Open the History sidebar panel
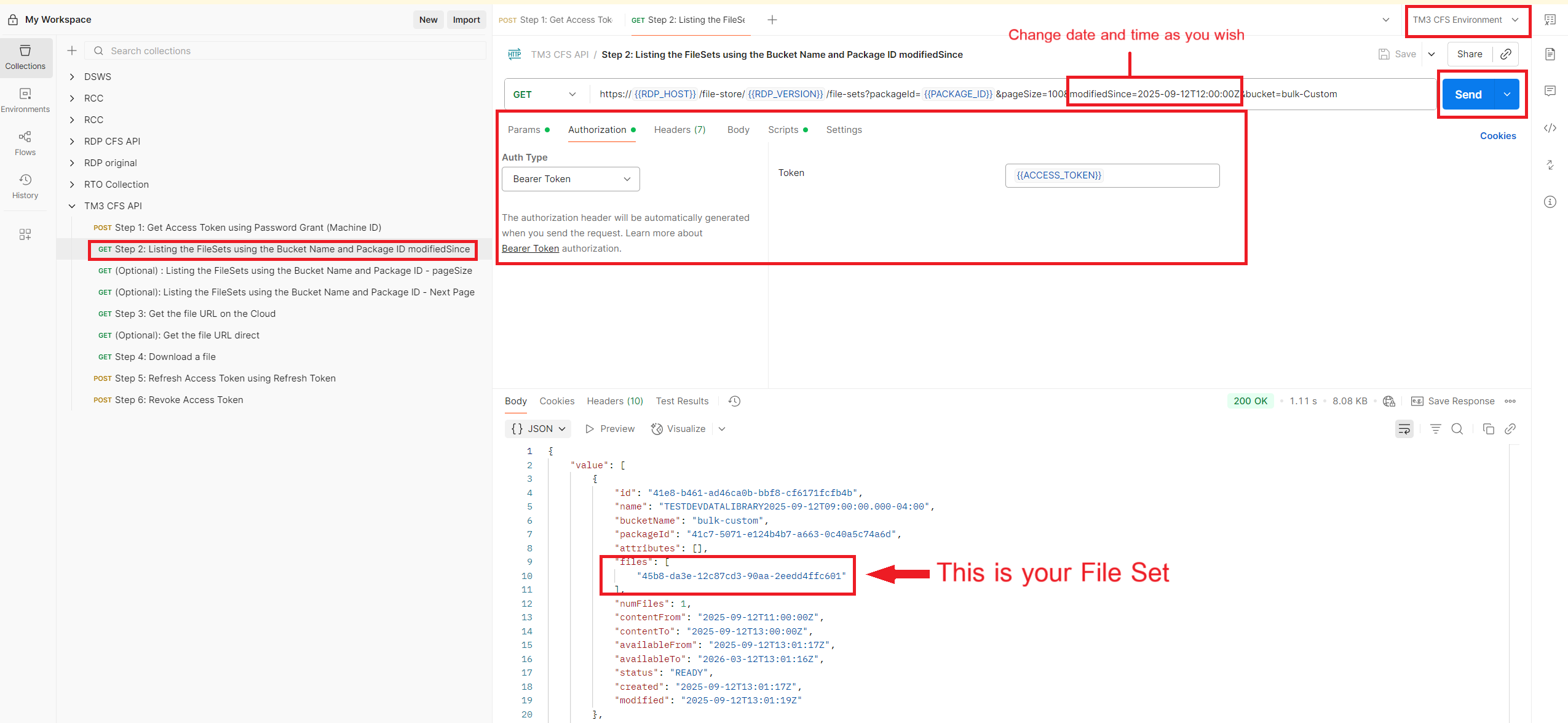 [x=25, y=185]
